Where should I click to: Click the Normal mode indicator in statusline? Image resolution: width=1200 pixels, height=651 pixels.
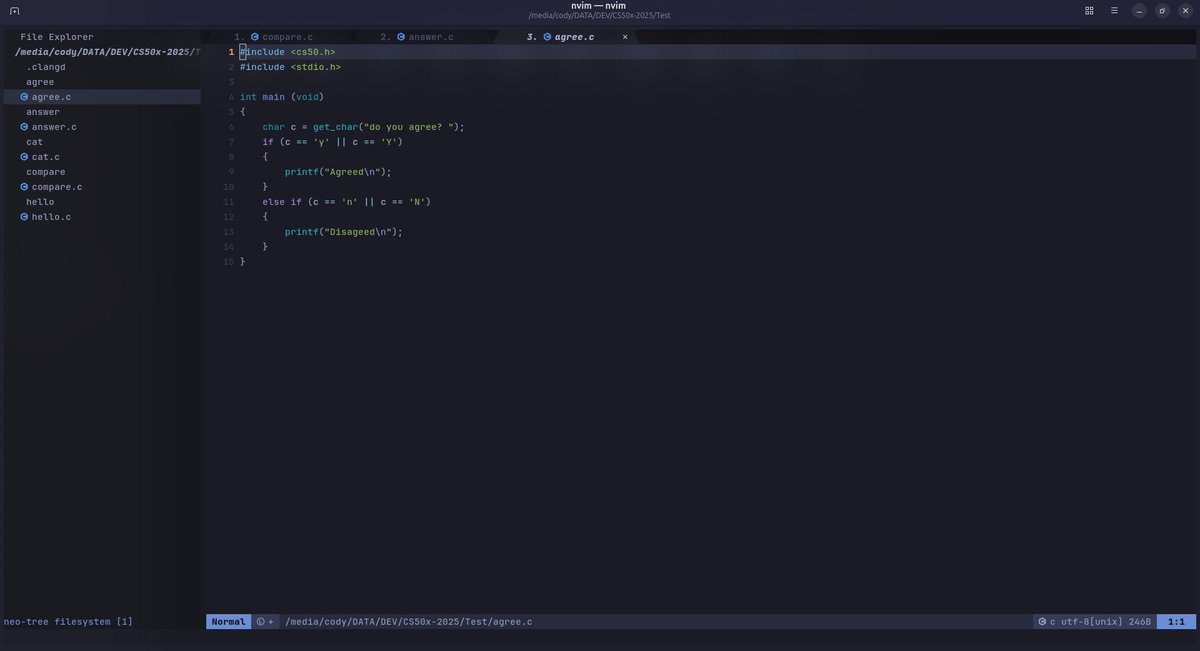(x=228, y=622)
